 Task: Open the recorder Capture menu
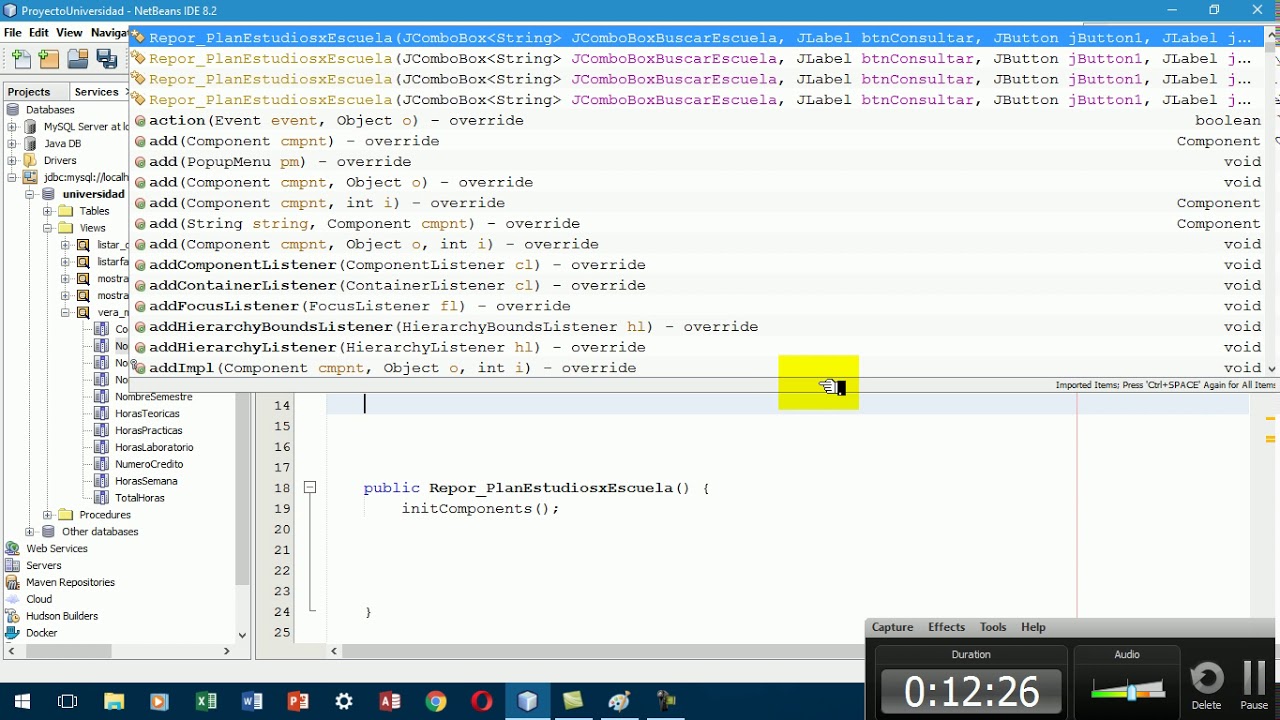pos(892,627)
